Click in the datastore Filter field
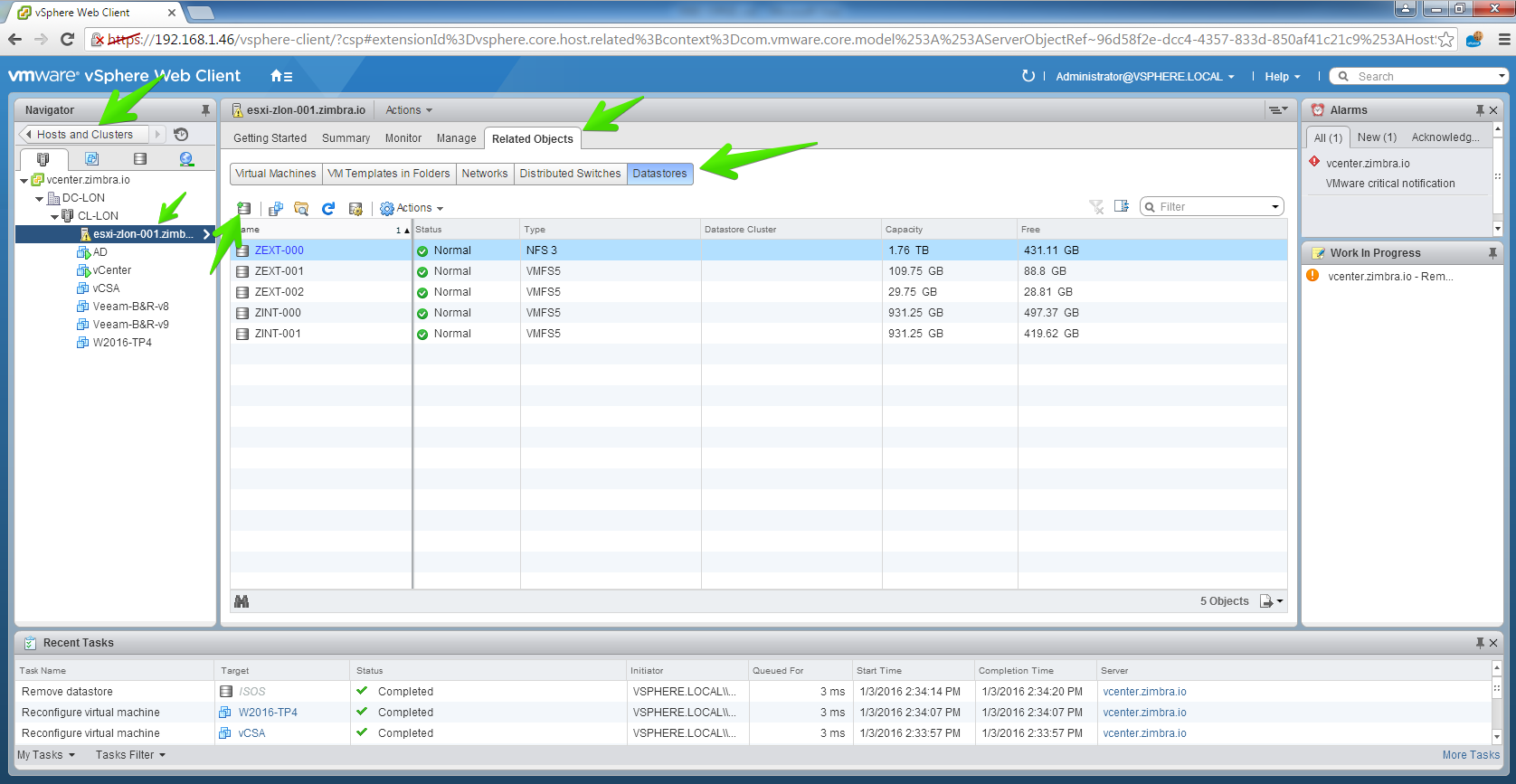The width and height of the screenshot is (1516, 784). (1212, 207)
